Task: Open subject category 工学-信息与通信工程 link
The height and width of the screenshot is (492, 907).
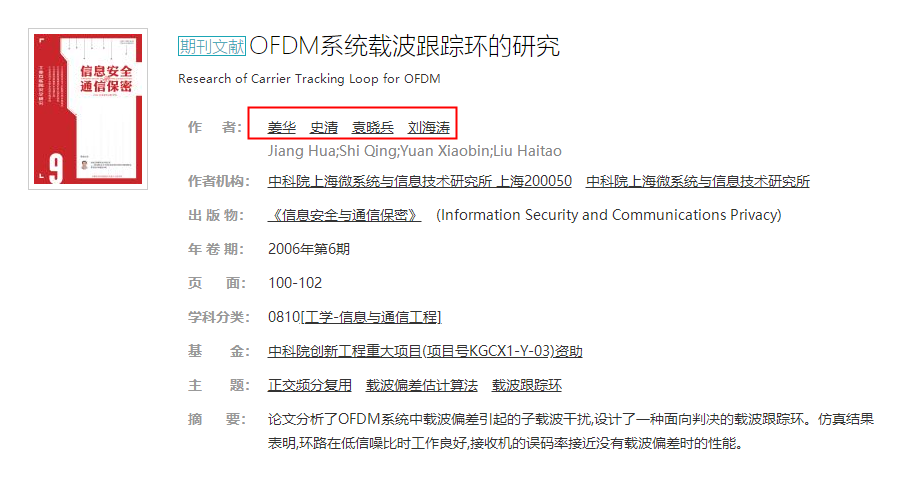Action: coord(371,317)
